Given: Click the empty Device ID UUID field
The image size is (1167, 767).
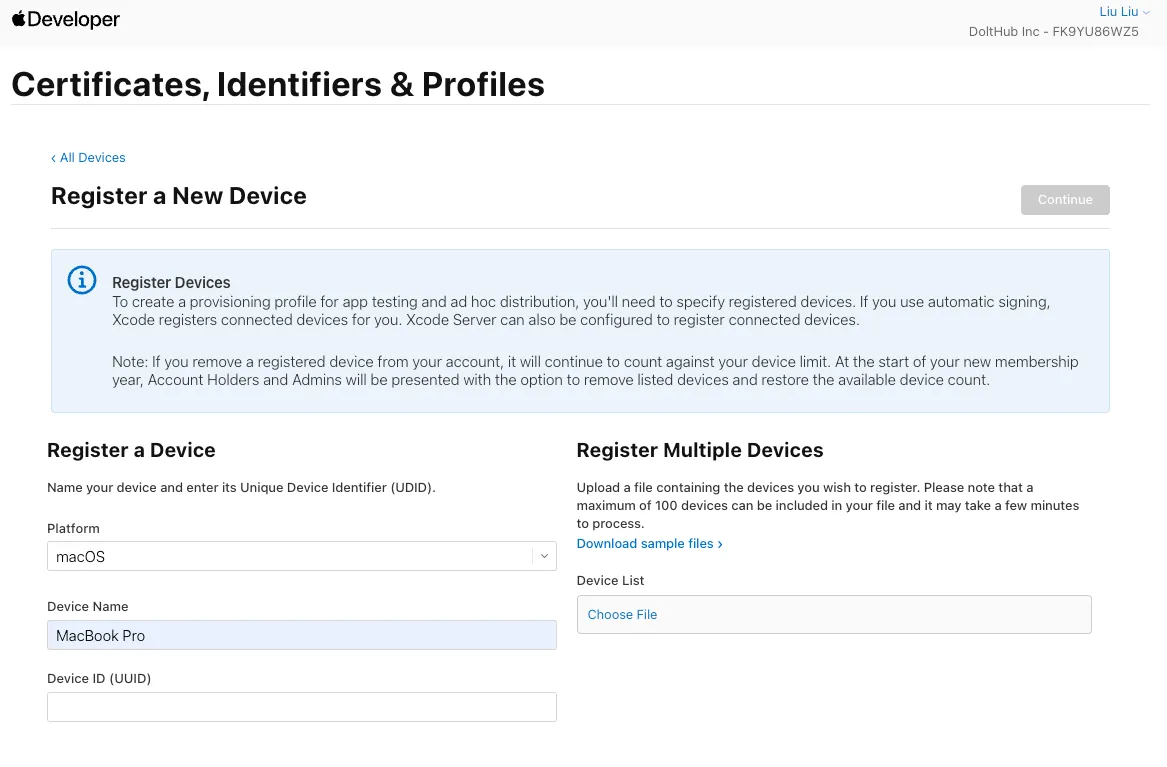Looking at the screenshot, I should click(x=302, y=706).
